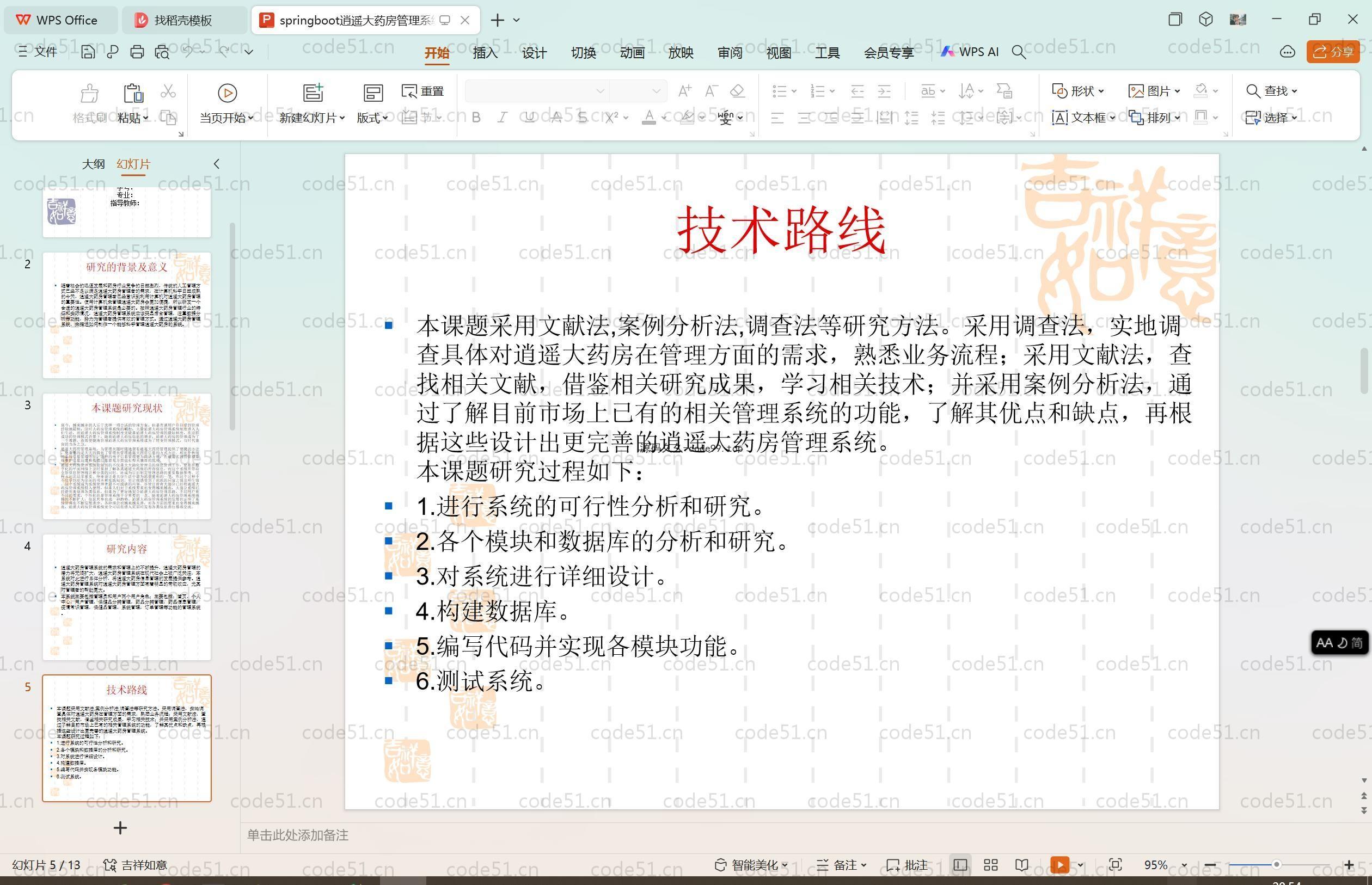Open Print Preview icon
The height and width of the screenshot is (885, 1372).
162,52
